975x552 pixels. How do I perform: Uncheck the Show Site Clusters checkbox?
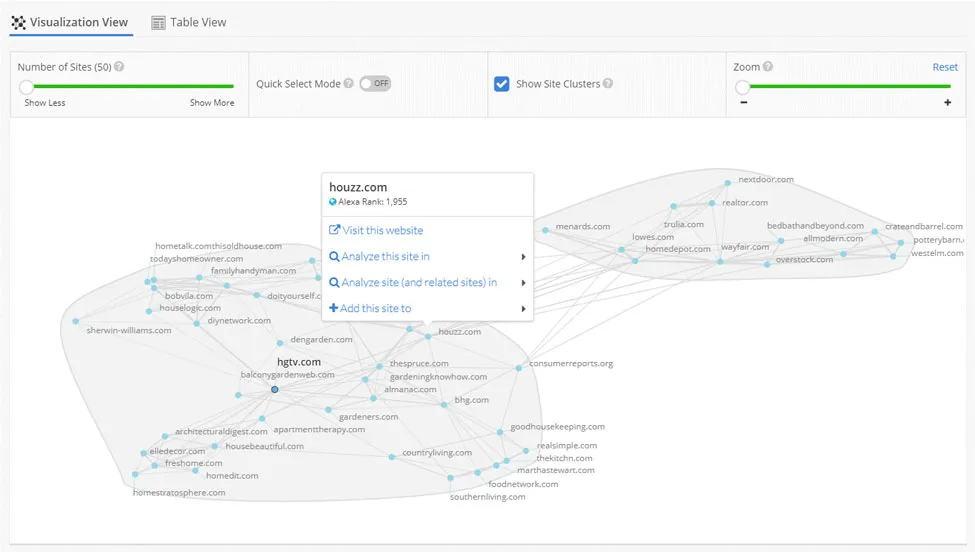pos(502,84)
